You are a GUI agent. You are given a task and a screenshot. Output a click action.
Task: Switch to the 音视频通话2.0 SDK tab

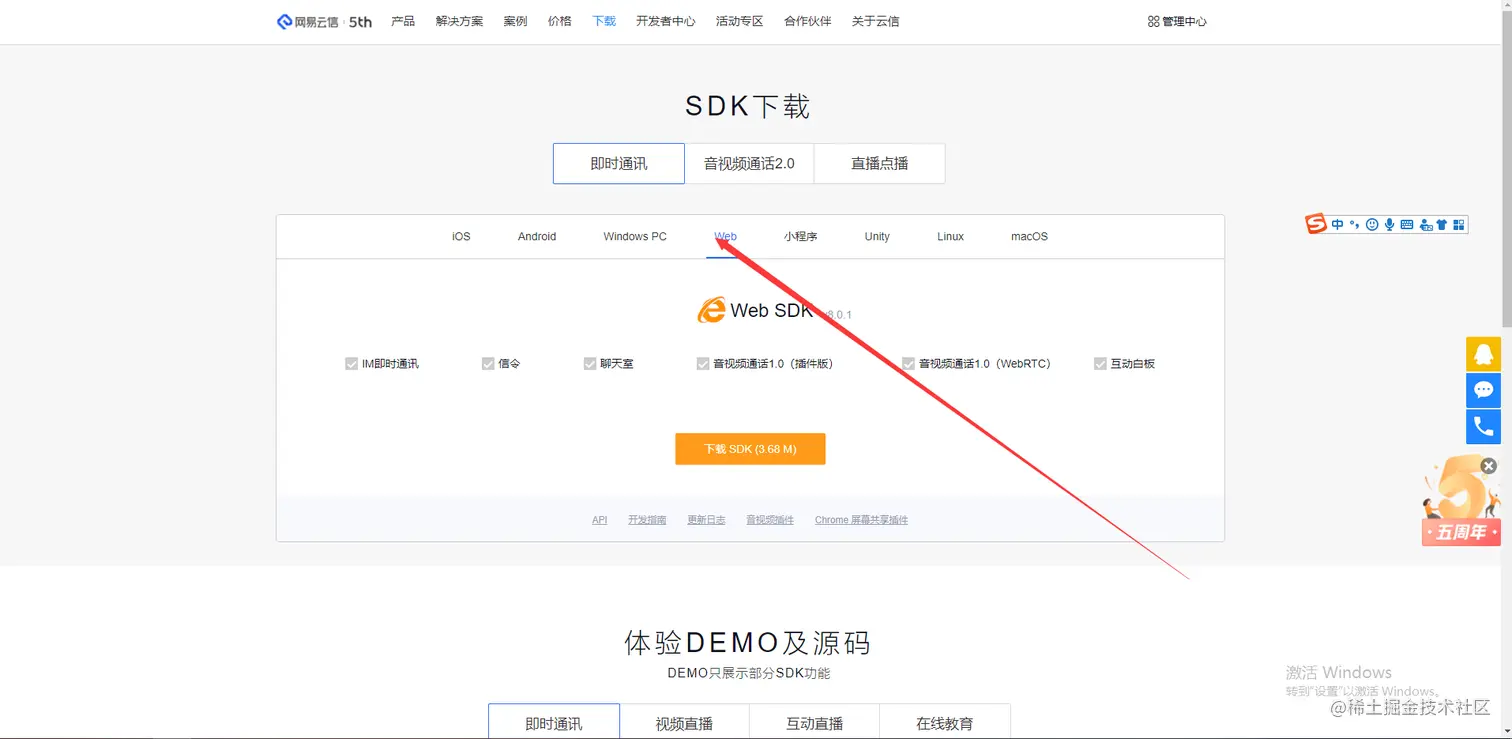[x=749, y=164]
